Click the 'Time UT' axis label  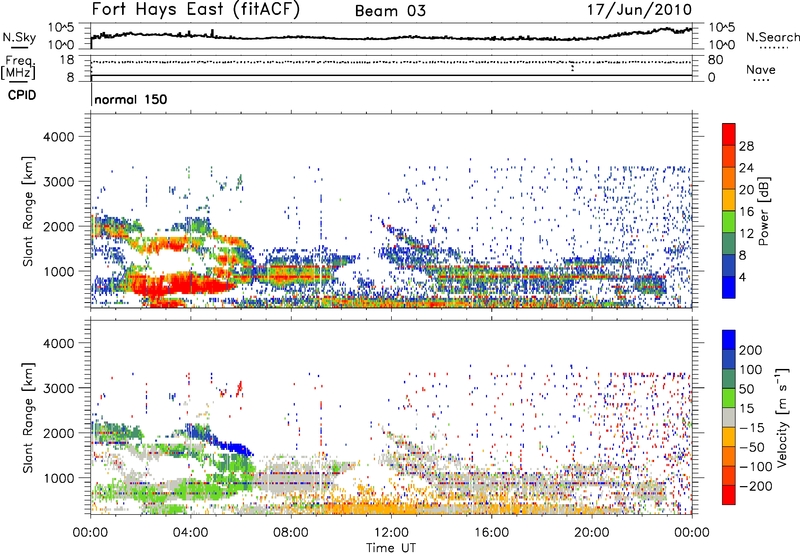[x=391, y=547]
